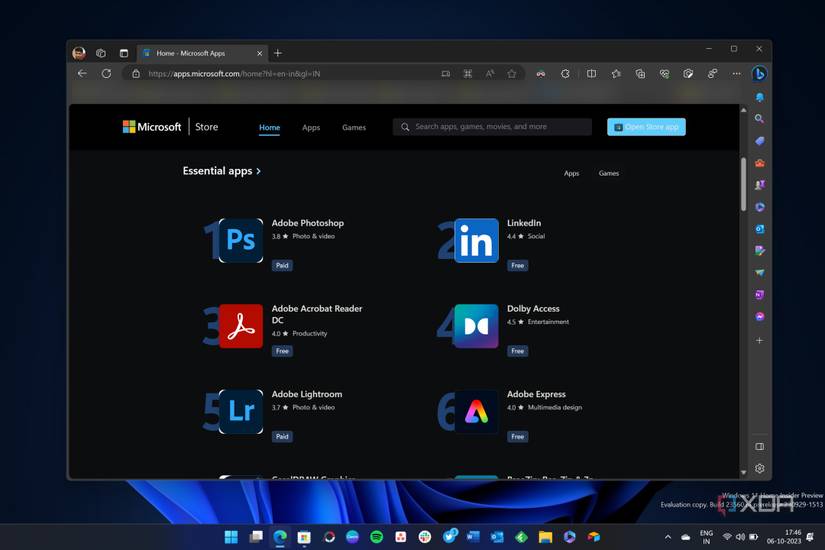Filter Essential apps by Games
Viewport: 825px width, 550px height.
coord(609,173)
